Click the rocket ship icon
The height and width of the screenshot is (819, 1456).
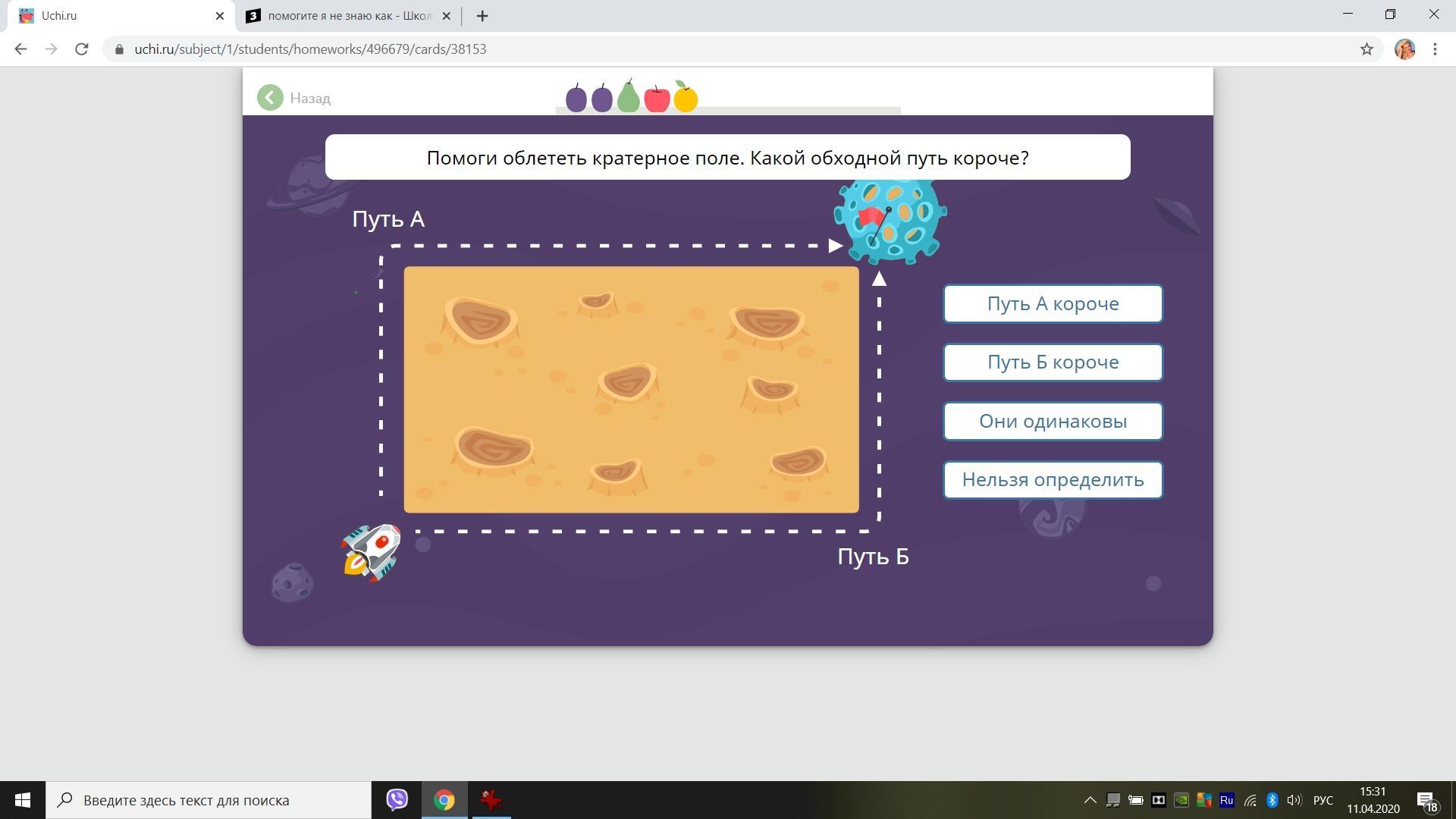click(x=371, y=552)
